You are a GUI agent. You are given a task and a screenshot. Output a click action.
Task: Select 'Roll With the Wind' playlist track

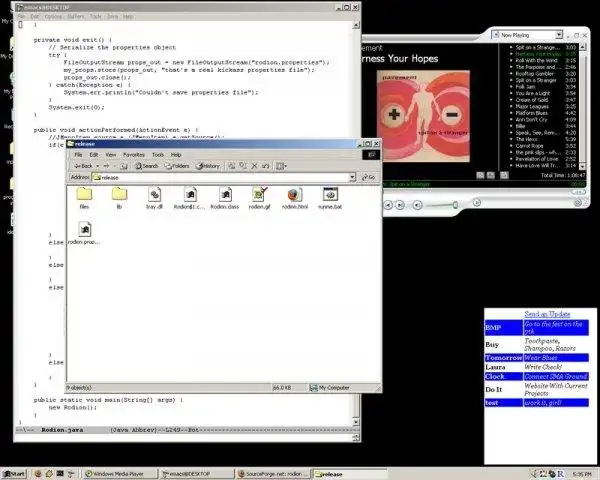tap(536, 60)
